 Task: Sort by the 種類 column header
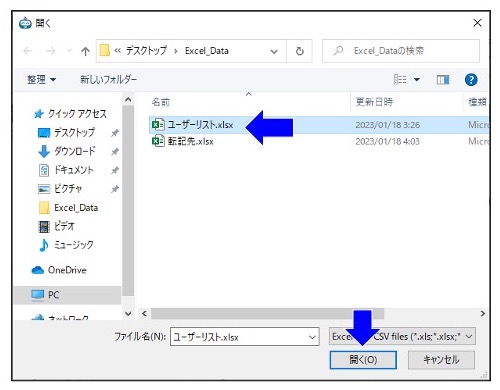[x=477, y=102]
